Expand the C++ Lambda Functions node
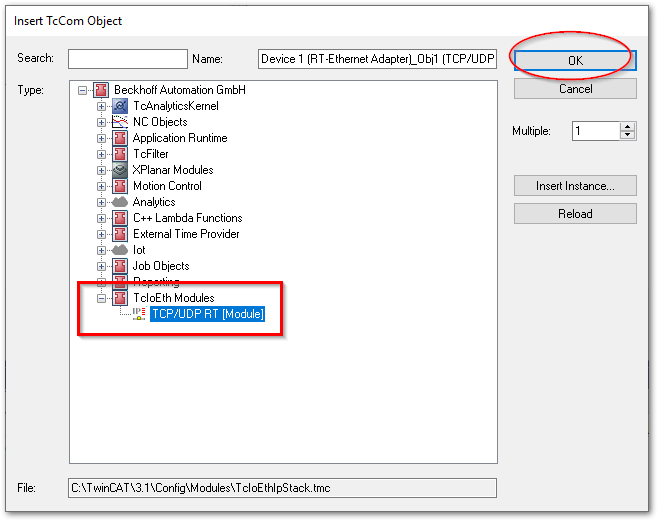 (101, 219)
